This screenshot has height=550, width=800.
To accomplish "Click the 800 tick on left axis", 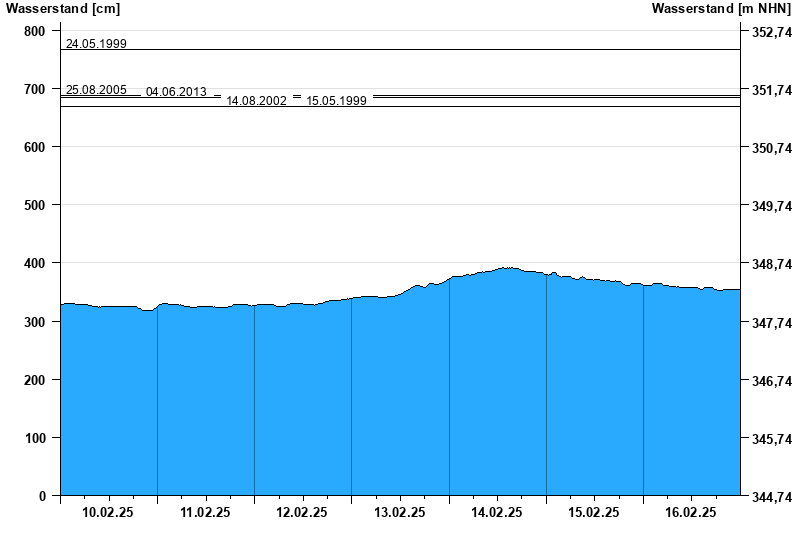I will (35, 31).
